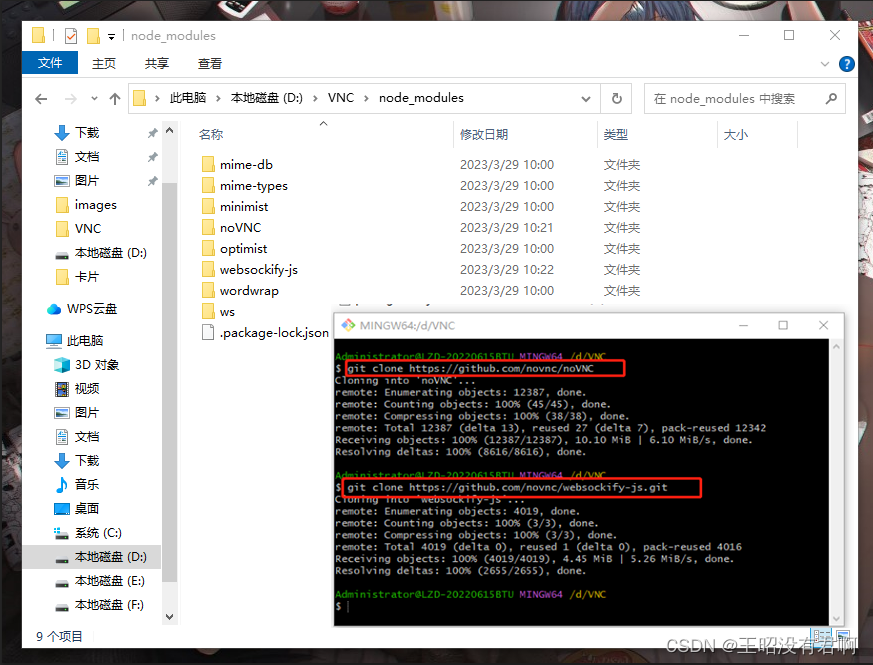Image resolution: width=873 pixels, height=665 pixels.
Task: Open the quick access toolbar dropdown
Action: point(111,37)
